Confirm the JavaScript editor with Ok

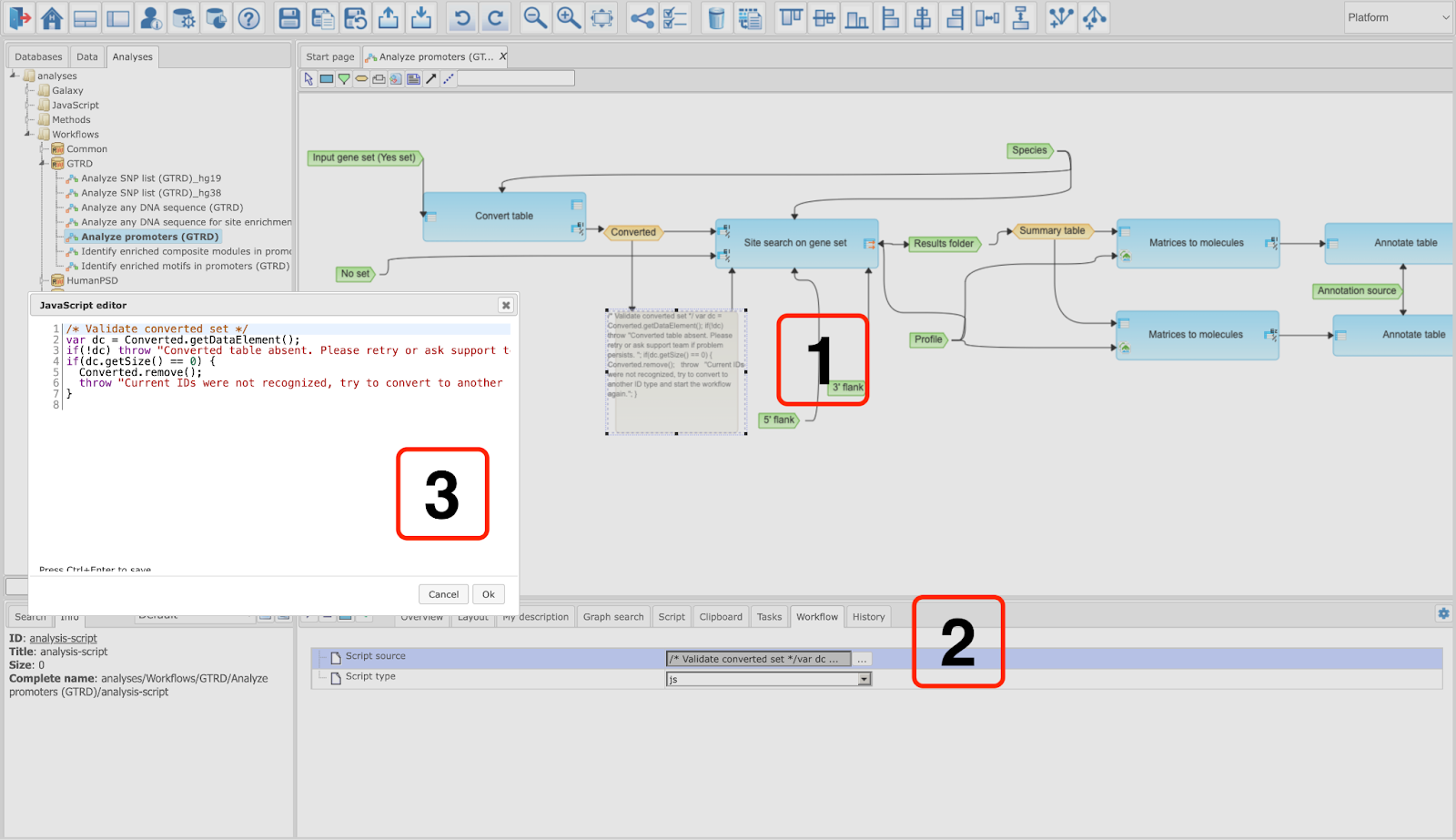point(489,594)
